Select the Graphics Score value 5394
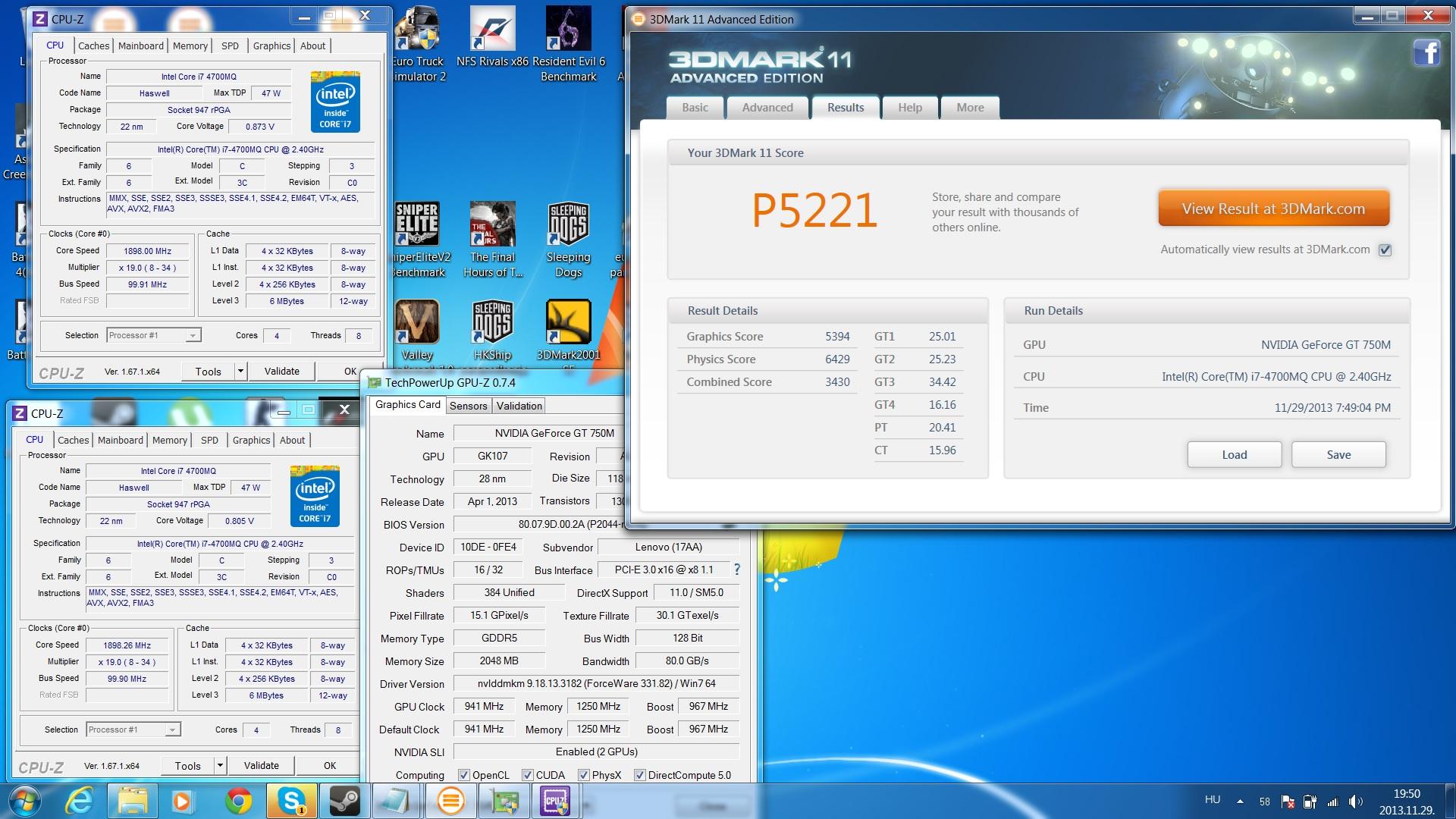1456x819 pixels. click(837, 336)
